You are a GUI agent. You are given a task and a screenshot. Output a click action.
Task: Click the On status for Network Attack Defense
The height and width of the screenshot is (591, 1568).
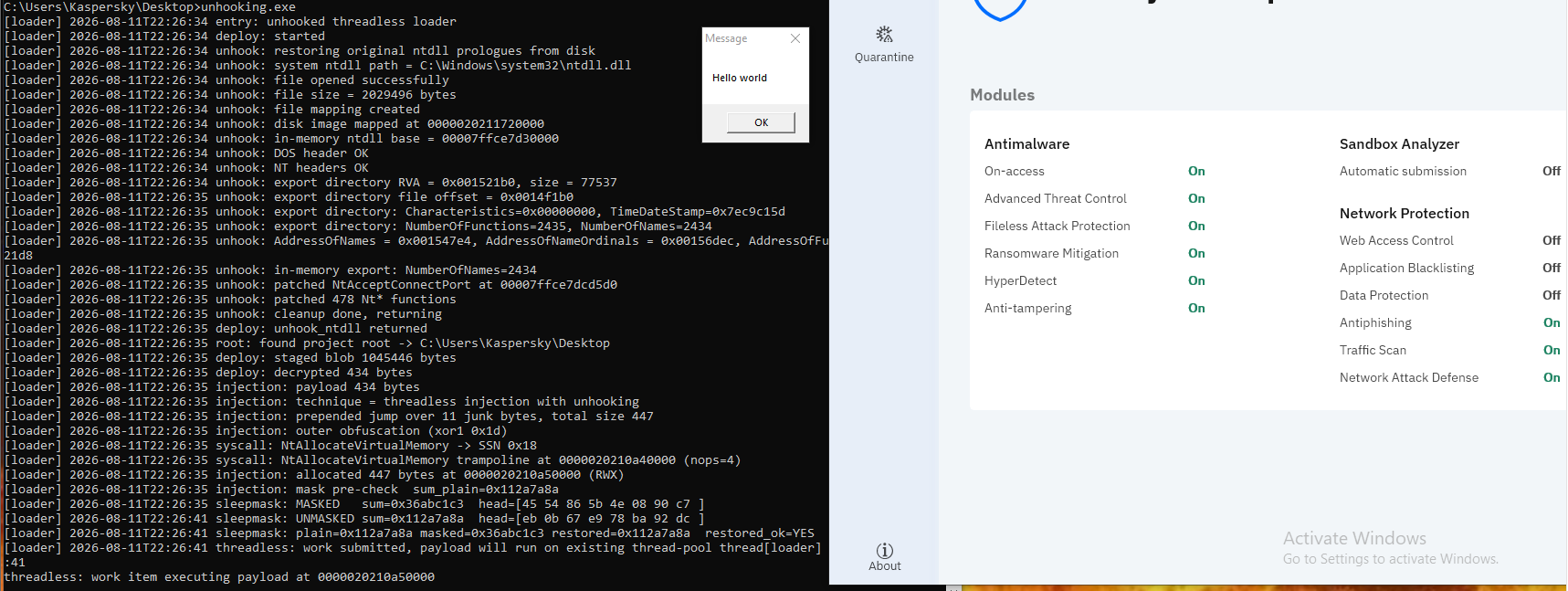pyautogui.click(x=1552, y=377)
